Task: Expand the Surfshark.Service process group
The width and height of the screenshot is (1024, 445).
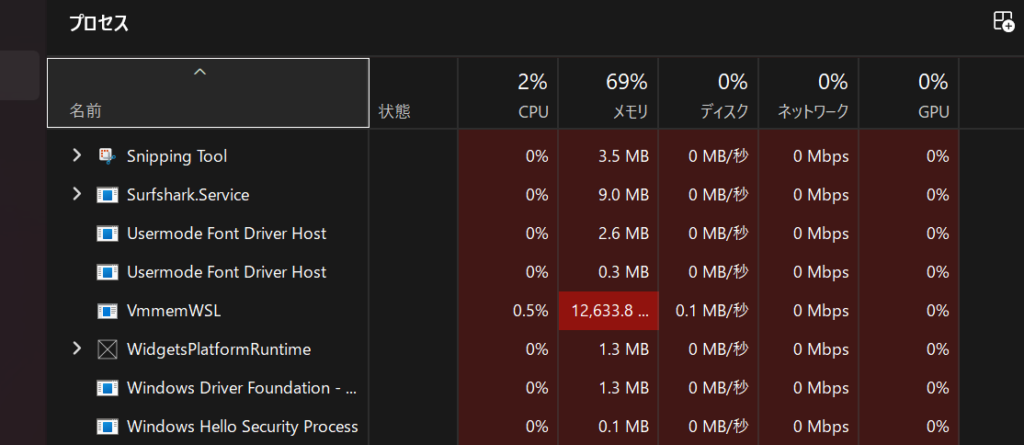Action: [x=76, y=195]
